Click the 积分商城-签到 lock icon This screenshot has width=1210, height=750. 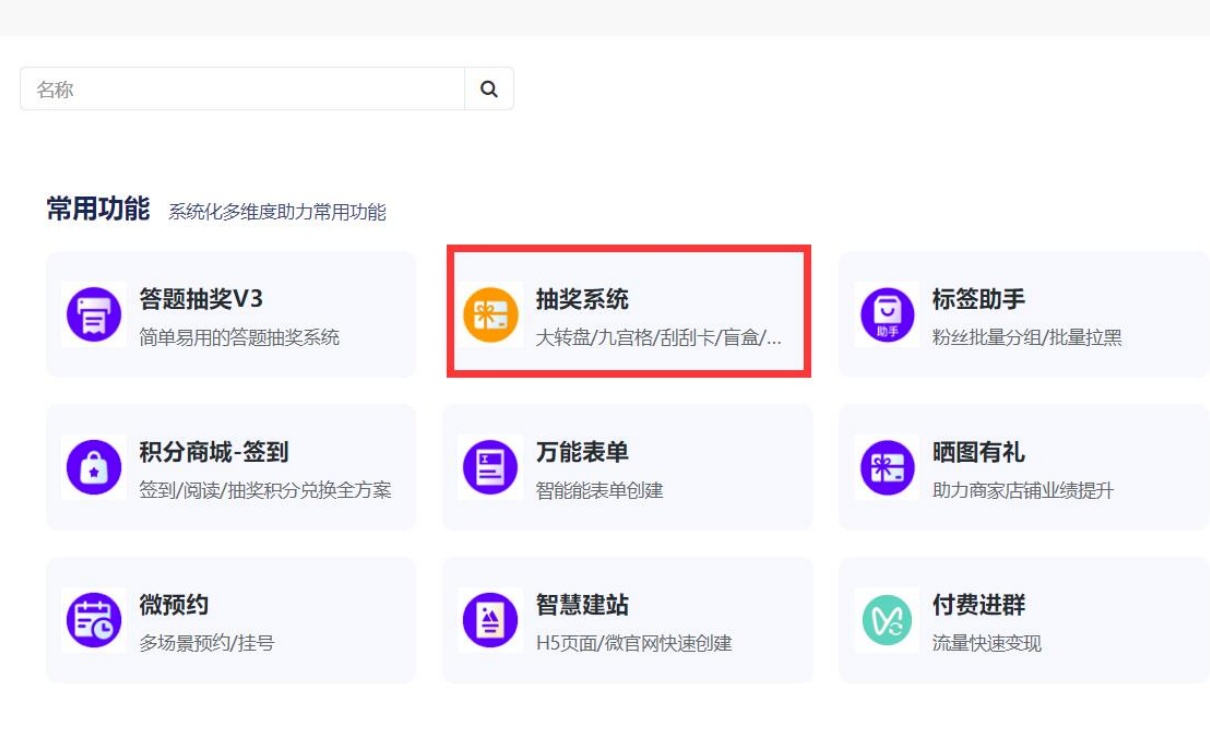coord(93,466)
